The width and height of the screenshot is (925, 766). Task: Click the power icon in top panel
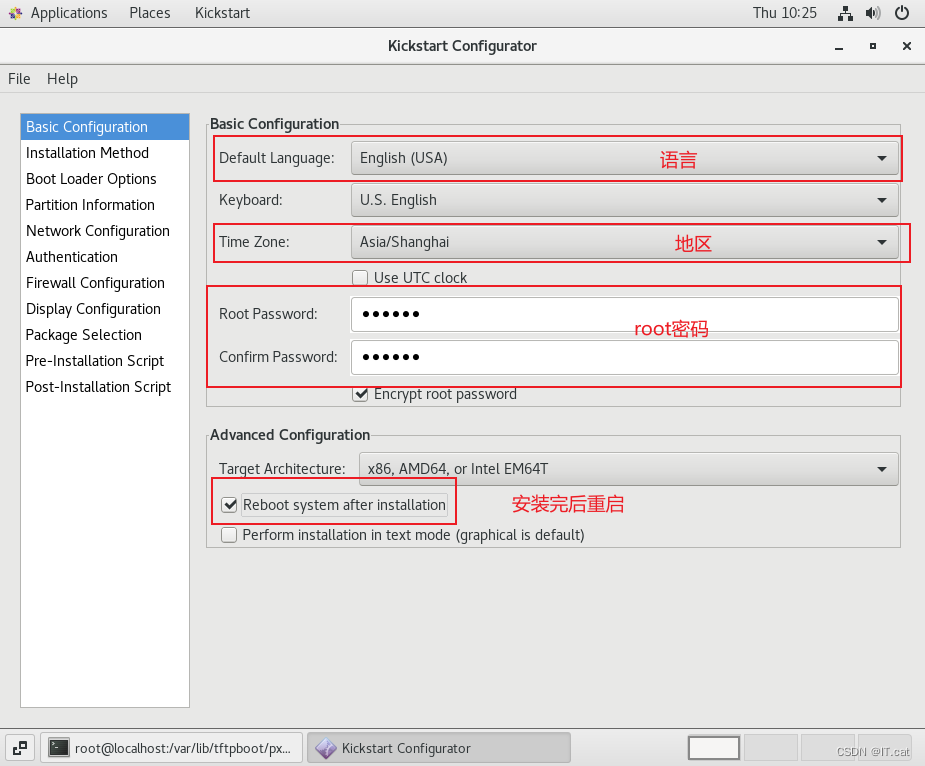[x=902, y=13]
